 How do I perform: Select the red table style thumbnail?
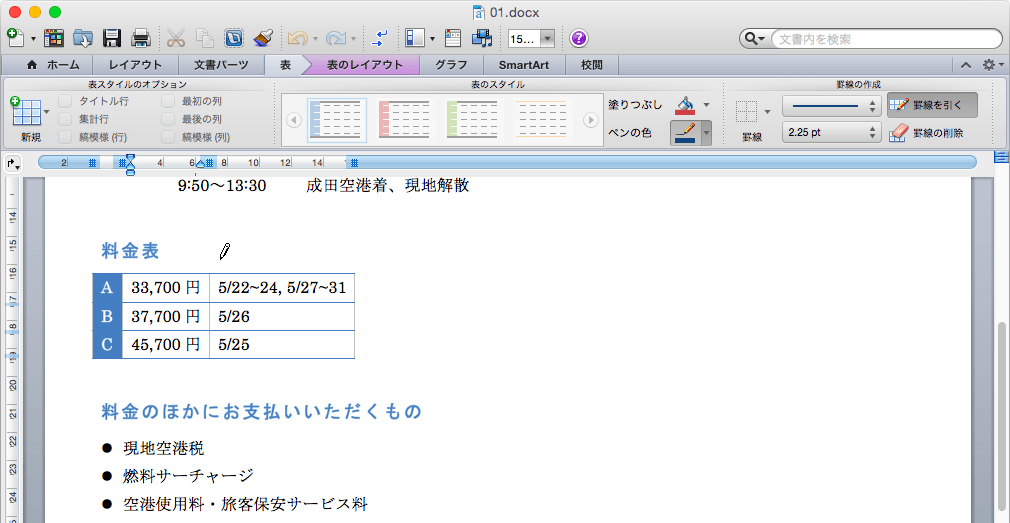[405, 120]
